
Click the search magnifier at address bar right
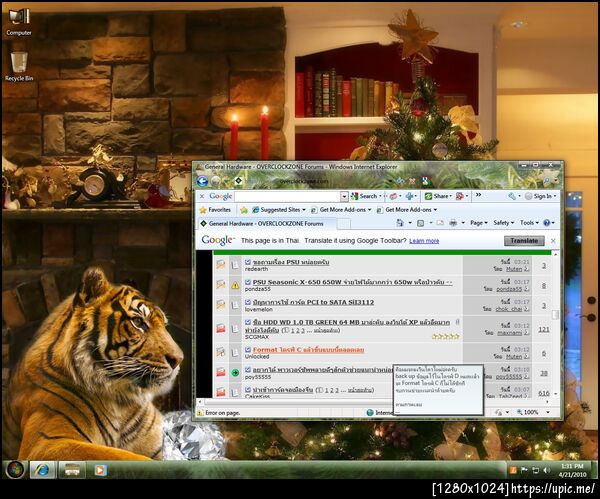(x=548, y=181)
